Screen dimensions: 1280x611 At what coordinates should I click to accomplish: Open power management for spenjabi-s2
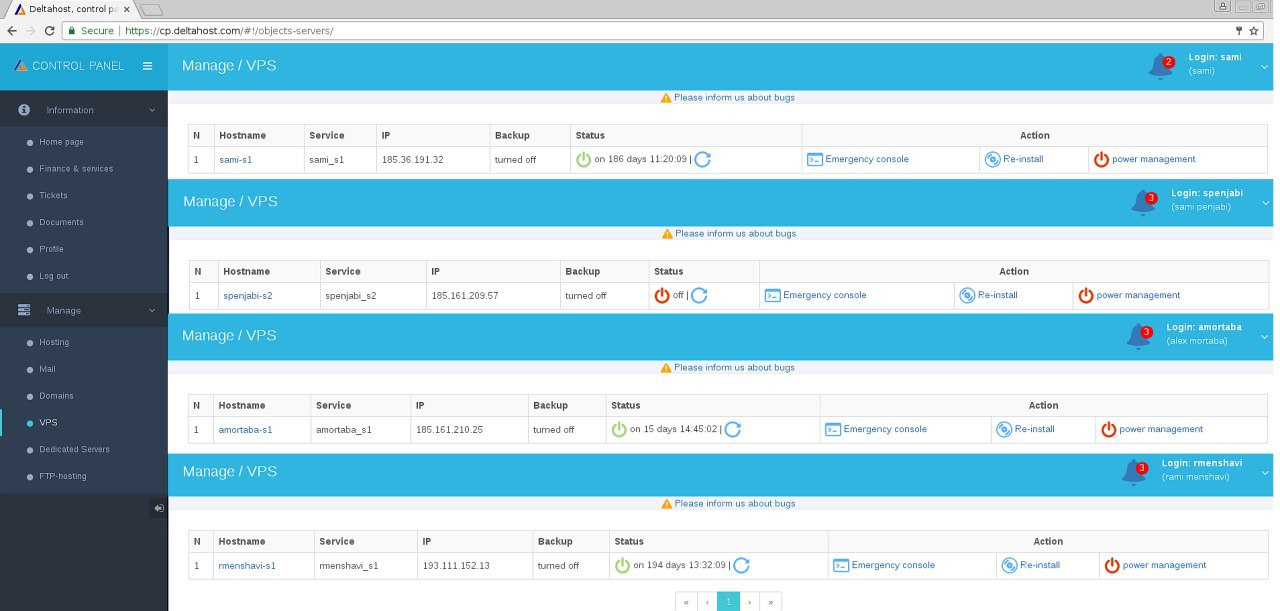1137,295
